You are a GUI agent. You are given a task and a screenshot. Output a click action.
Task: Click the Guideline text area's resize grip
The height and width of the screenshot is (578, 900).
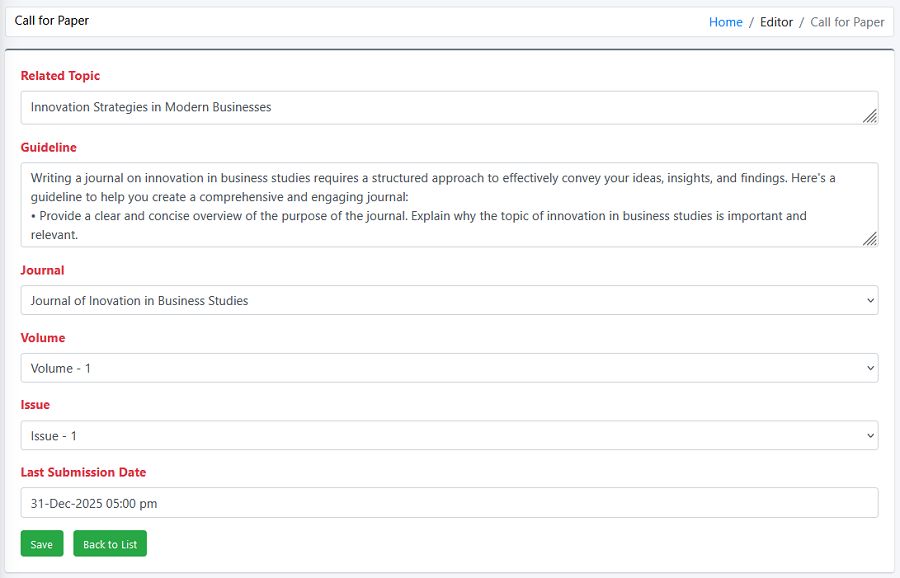click(870, 239)
